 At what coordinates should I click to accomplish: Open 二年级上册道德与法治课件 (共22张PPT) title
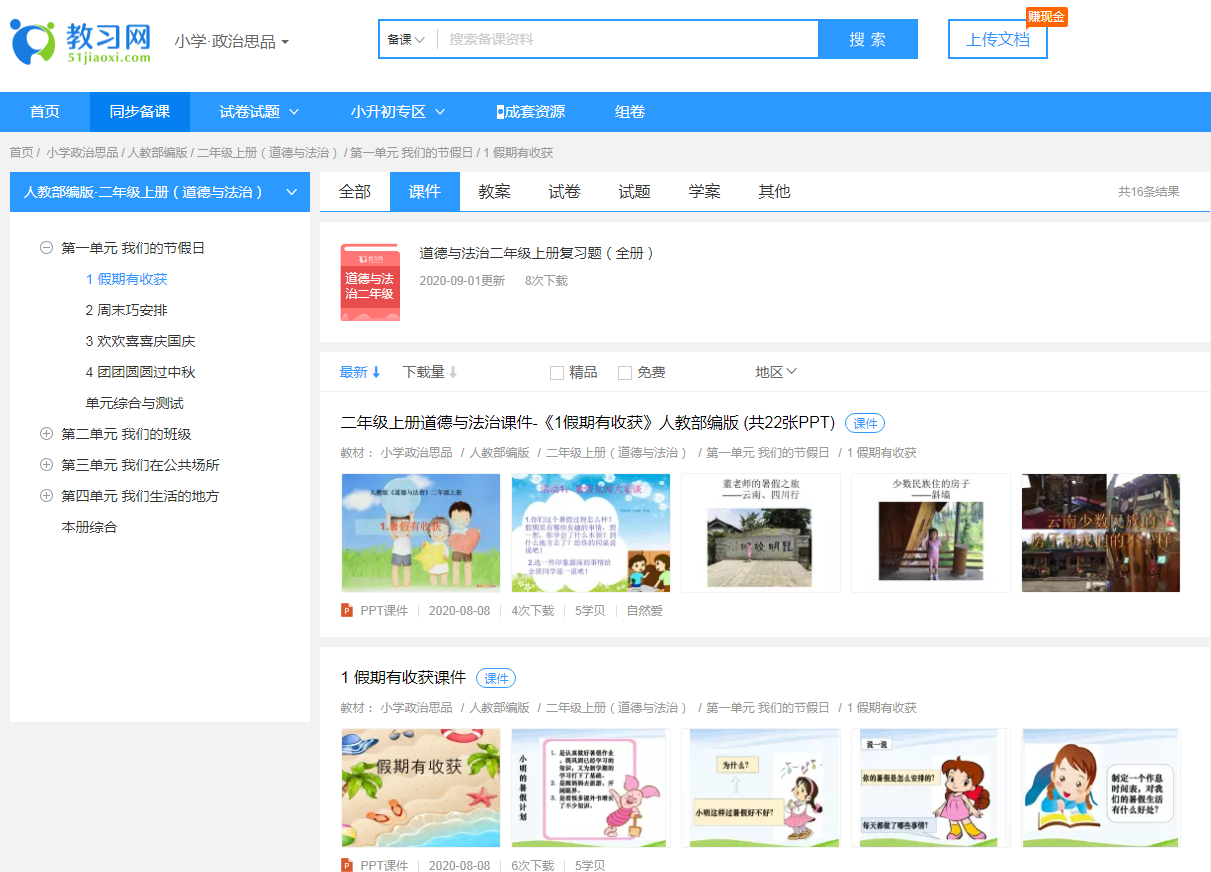pyautogui.click(x=588, y=423)
